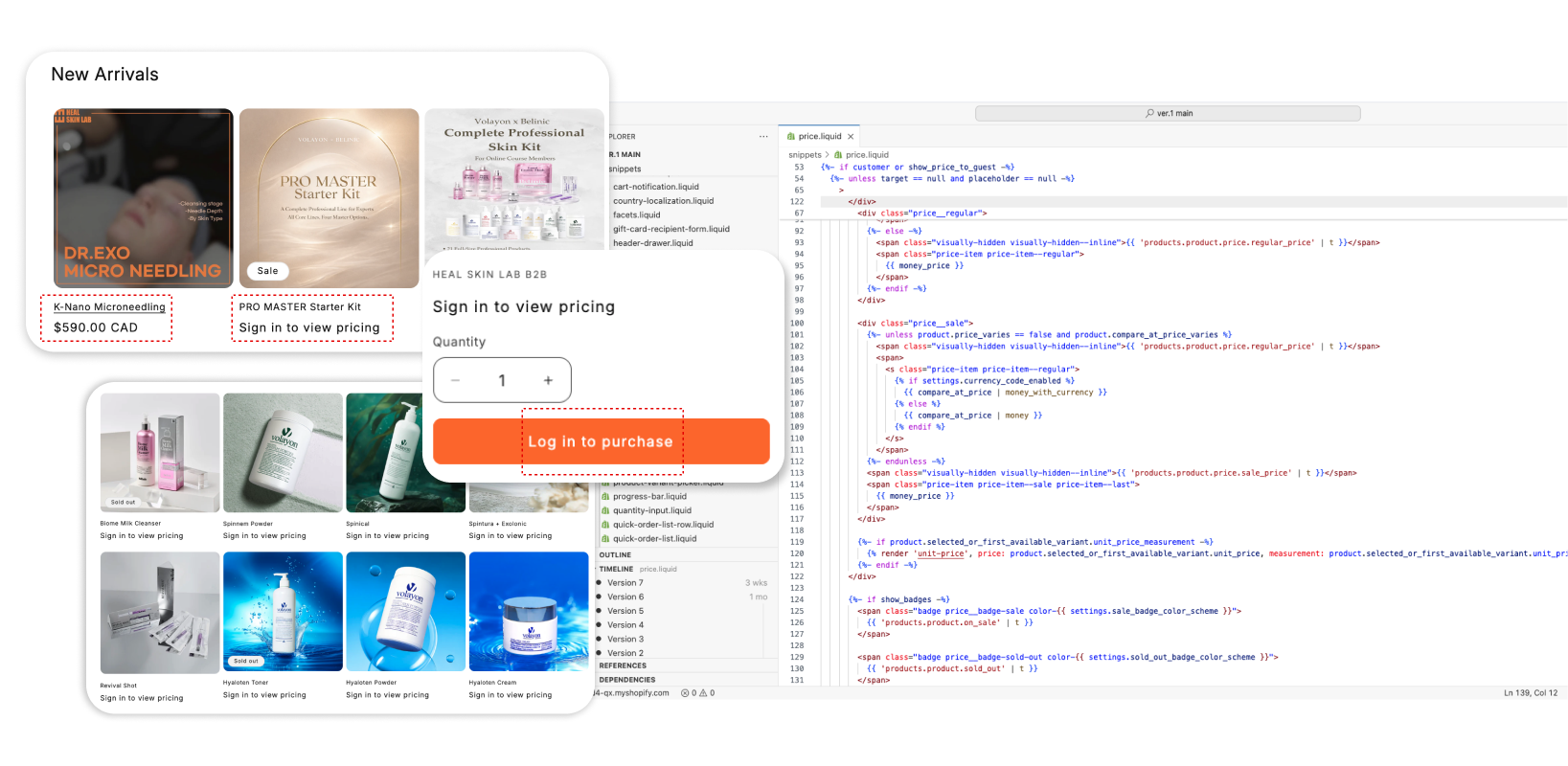1568x766 pixels.
Task: Collapse the VER.1 MAIN explorer root
Action: [x=625, y=154]
